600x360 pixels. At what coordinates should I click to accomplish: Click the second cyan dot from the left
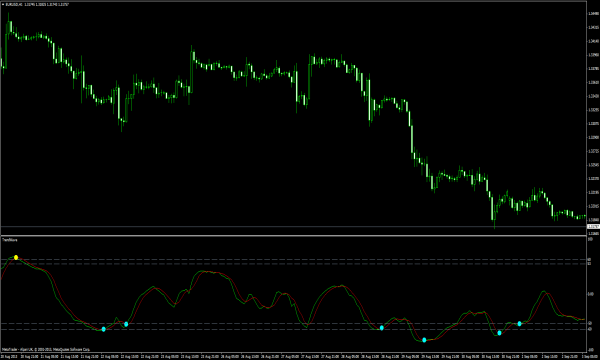(126, 324)
